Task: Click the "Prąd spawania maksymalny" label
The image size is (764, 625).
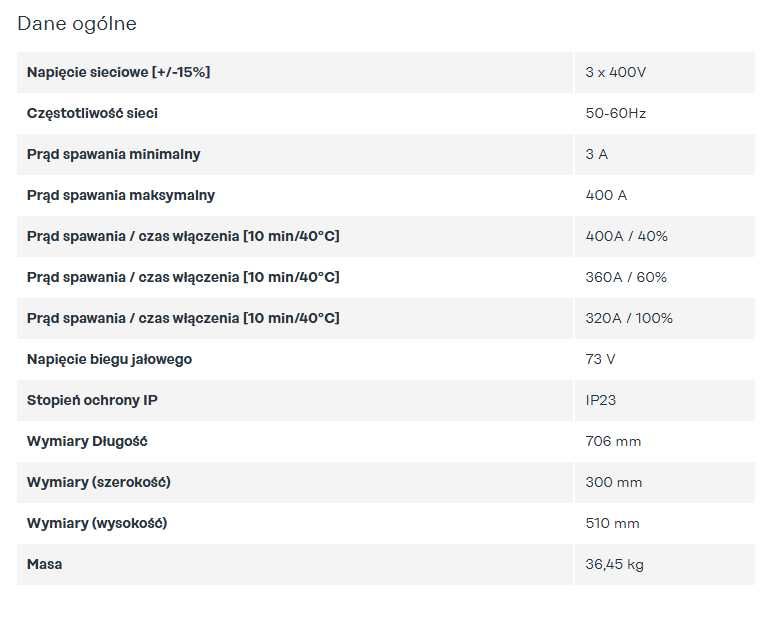Action: click(120, 195)
